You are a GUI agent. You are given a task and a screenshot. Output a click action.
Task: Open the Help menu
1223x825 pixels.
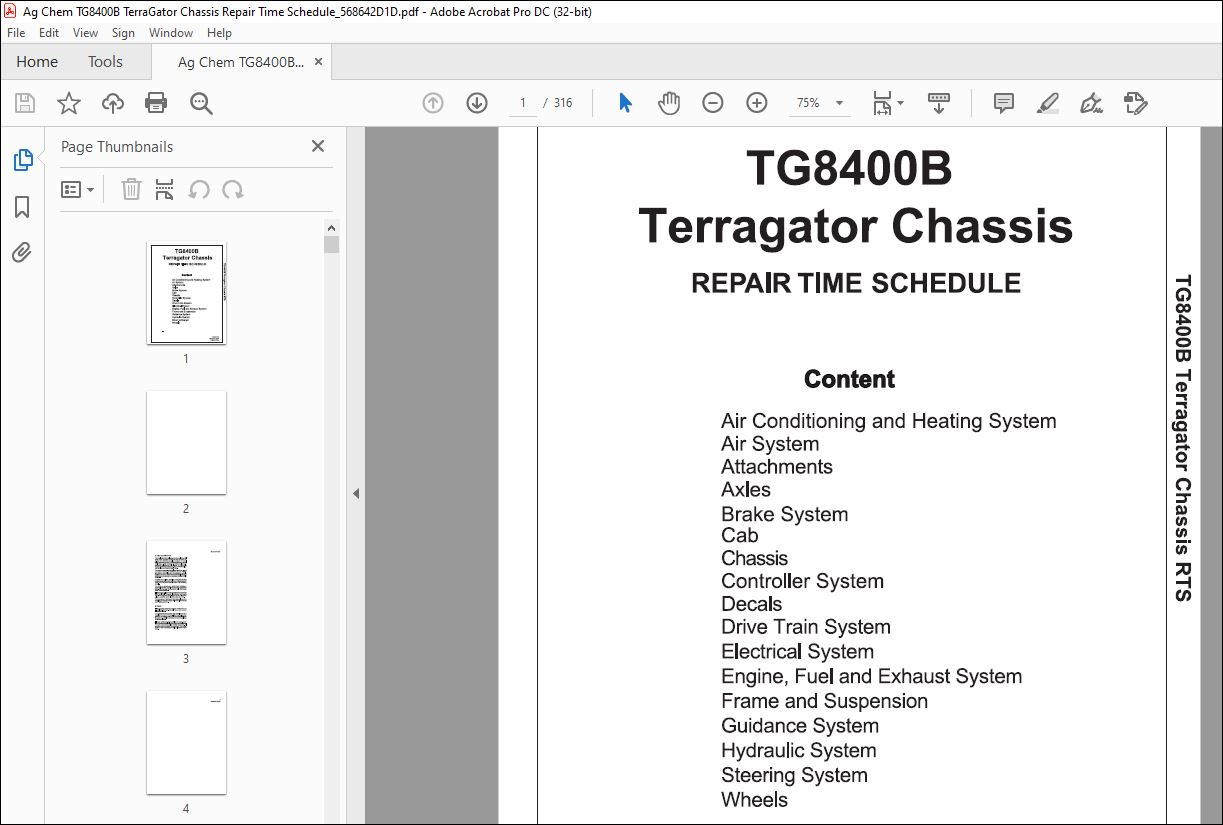[219, 33]
